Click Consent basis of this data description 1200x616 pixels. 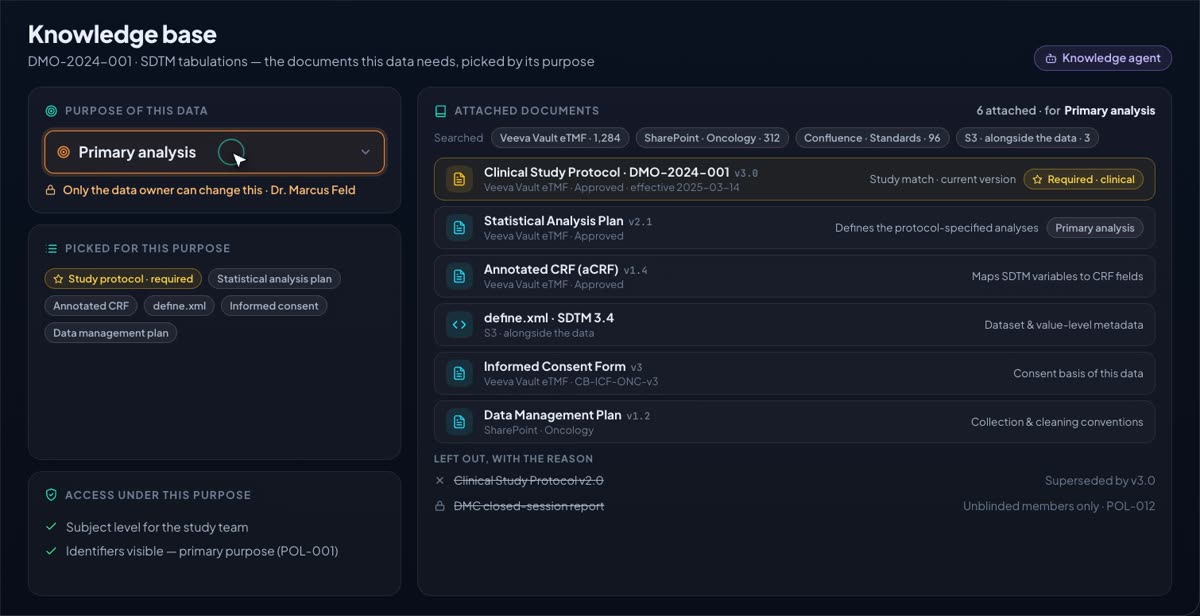click(x=1078, y=373)
